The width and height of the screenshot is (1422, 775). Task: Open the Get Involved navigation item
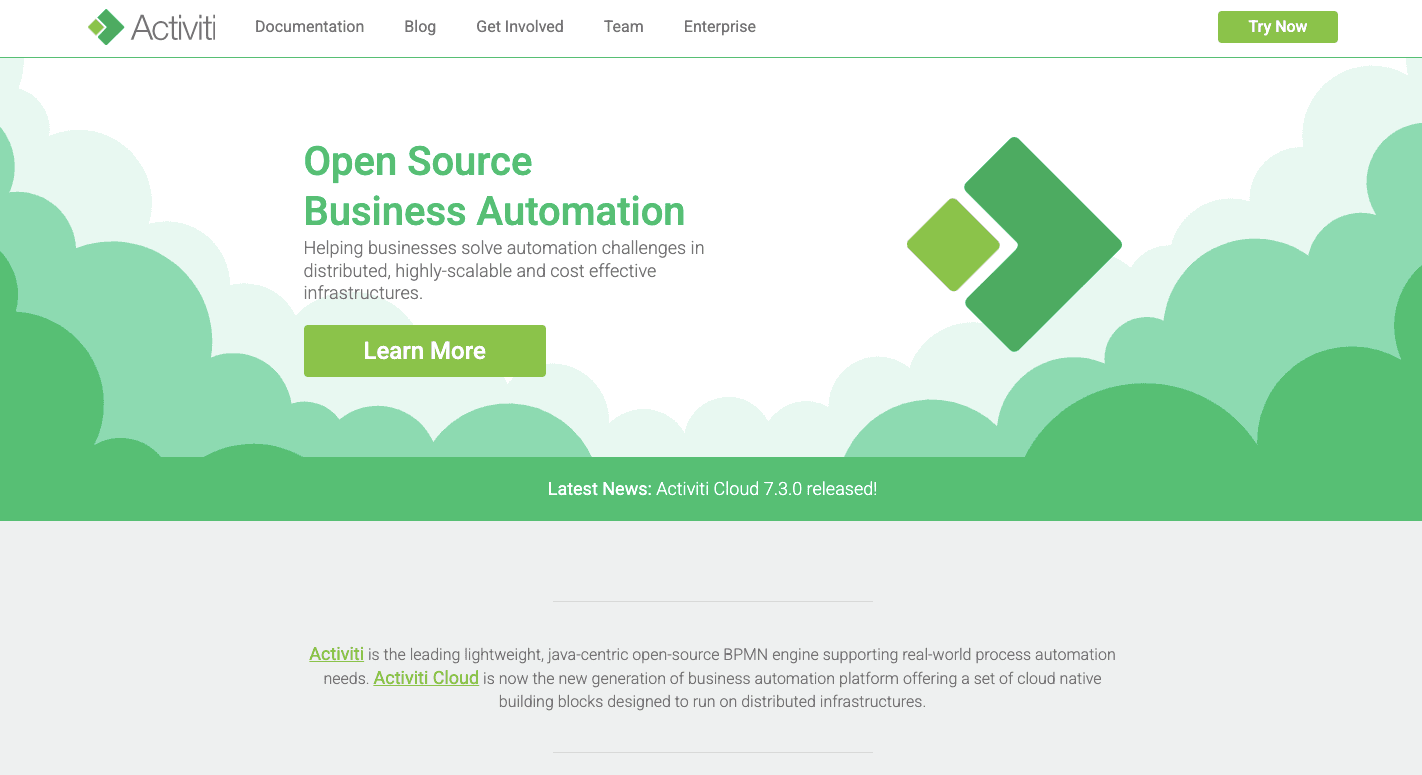click(x=520, y=27)
